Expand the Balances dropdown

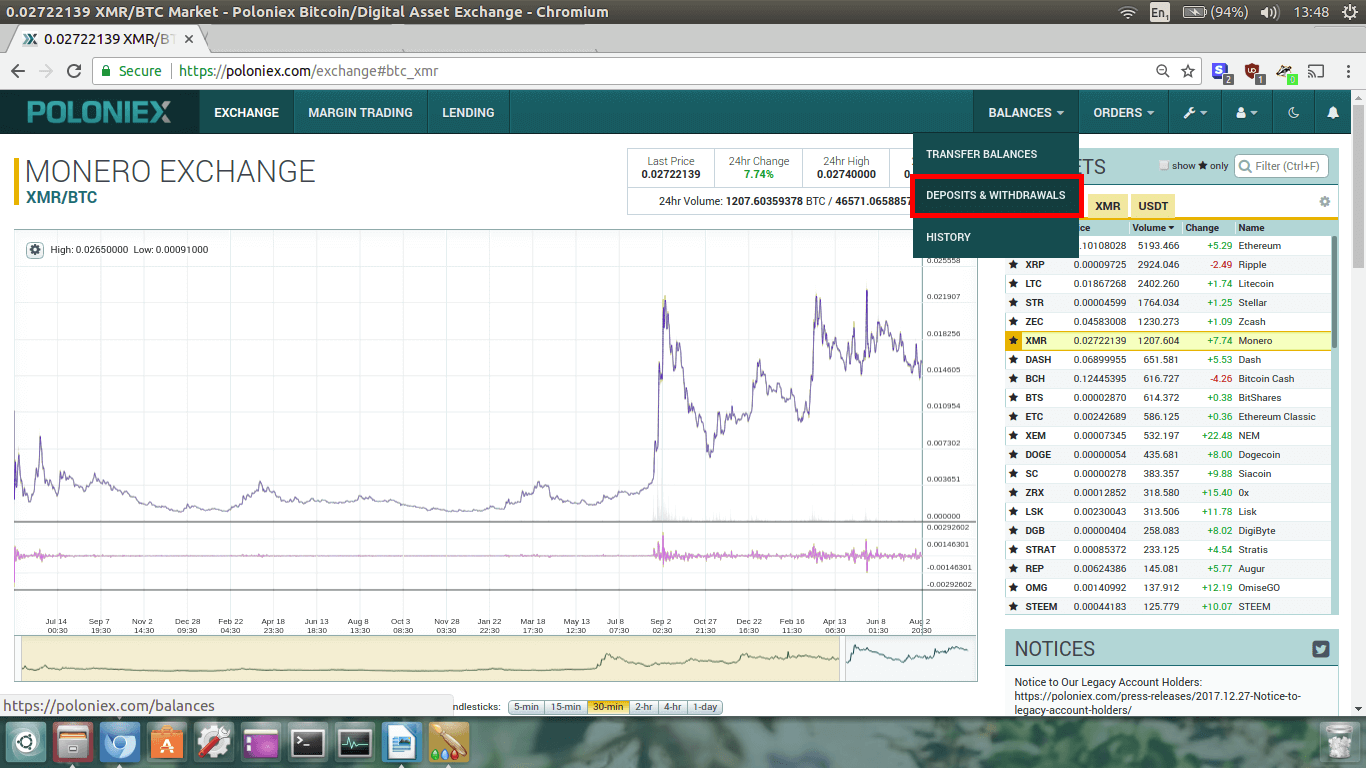1026,113
